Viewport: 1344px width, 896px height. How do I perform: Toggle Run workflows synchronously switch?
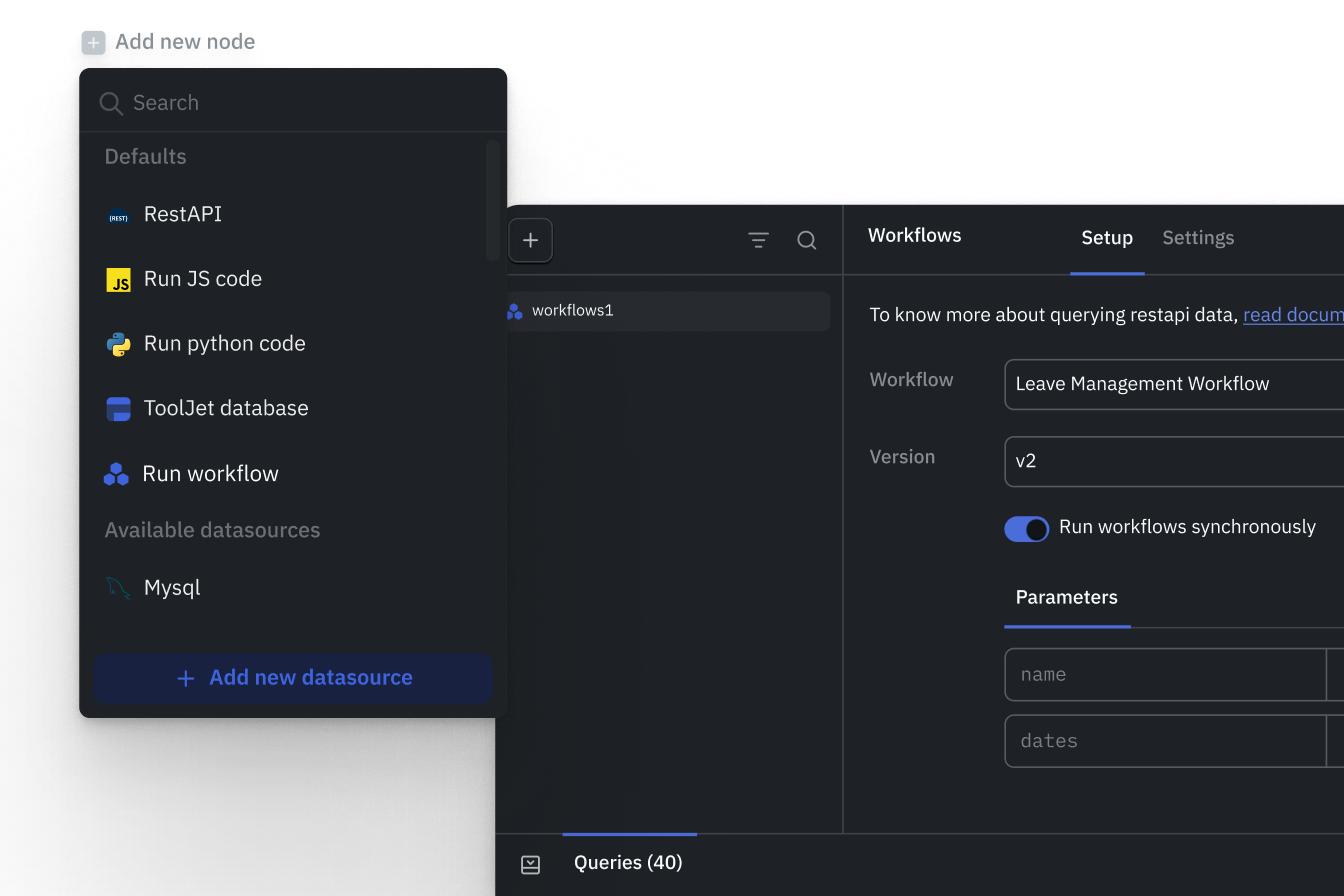(x=1026, y=528)
